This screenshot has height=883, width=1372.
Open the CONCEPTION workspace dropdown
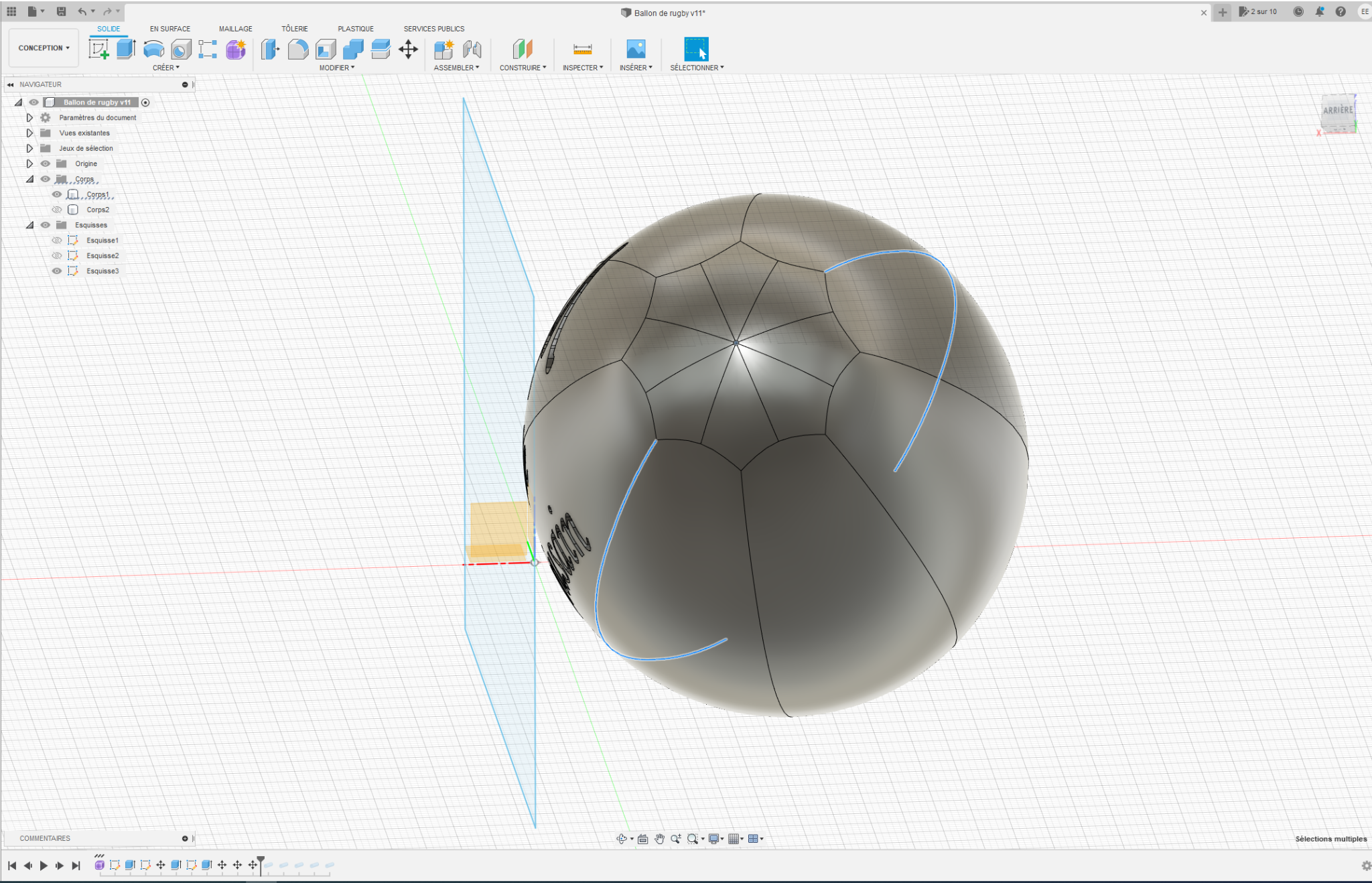44,48
